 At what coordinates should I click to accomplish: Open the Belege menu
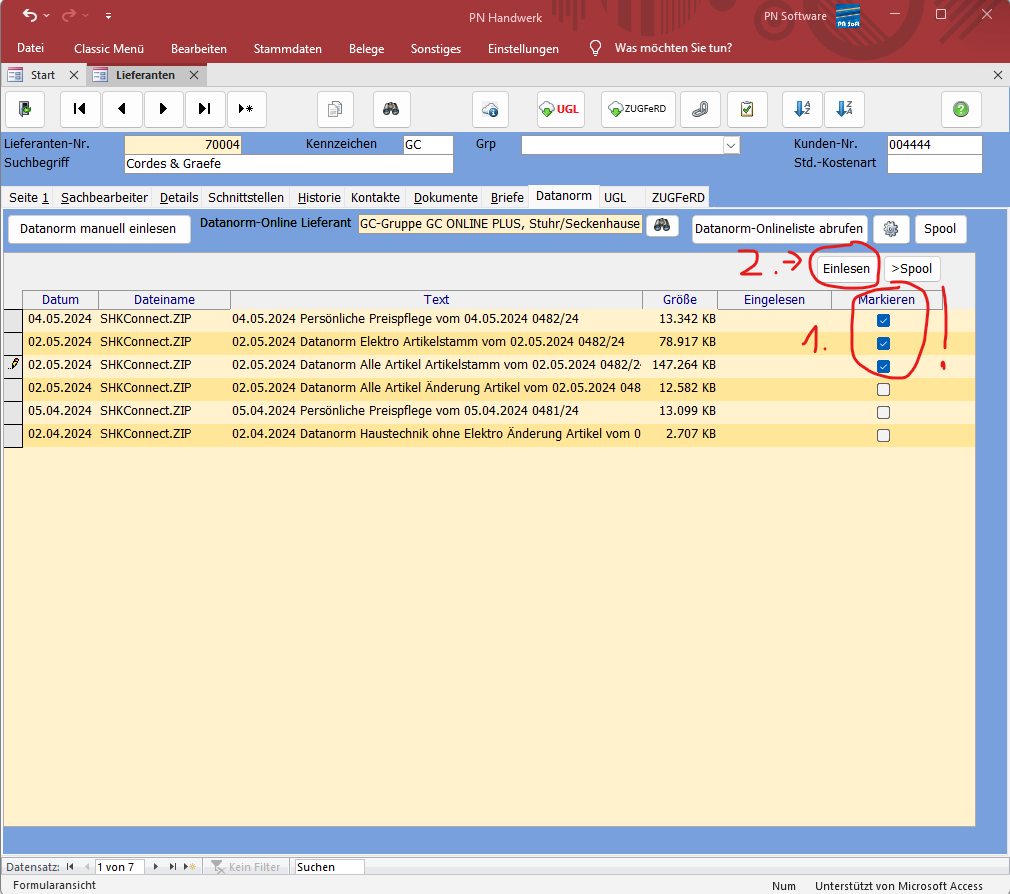point(367,49)
